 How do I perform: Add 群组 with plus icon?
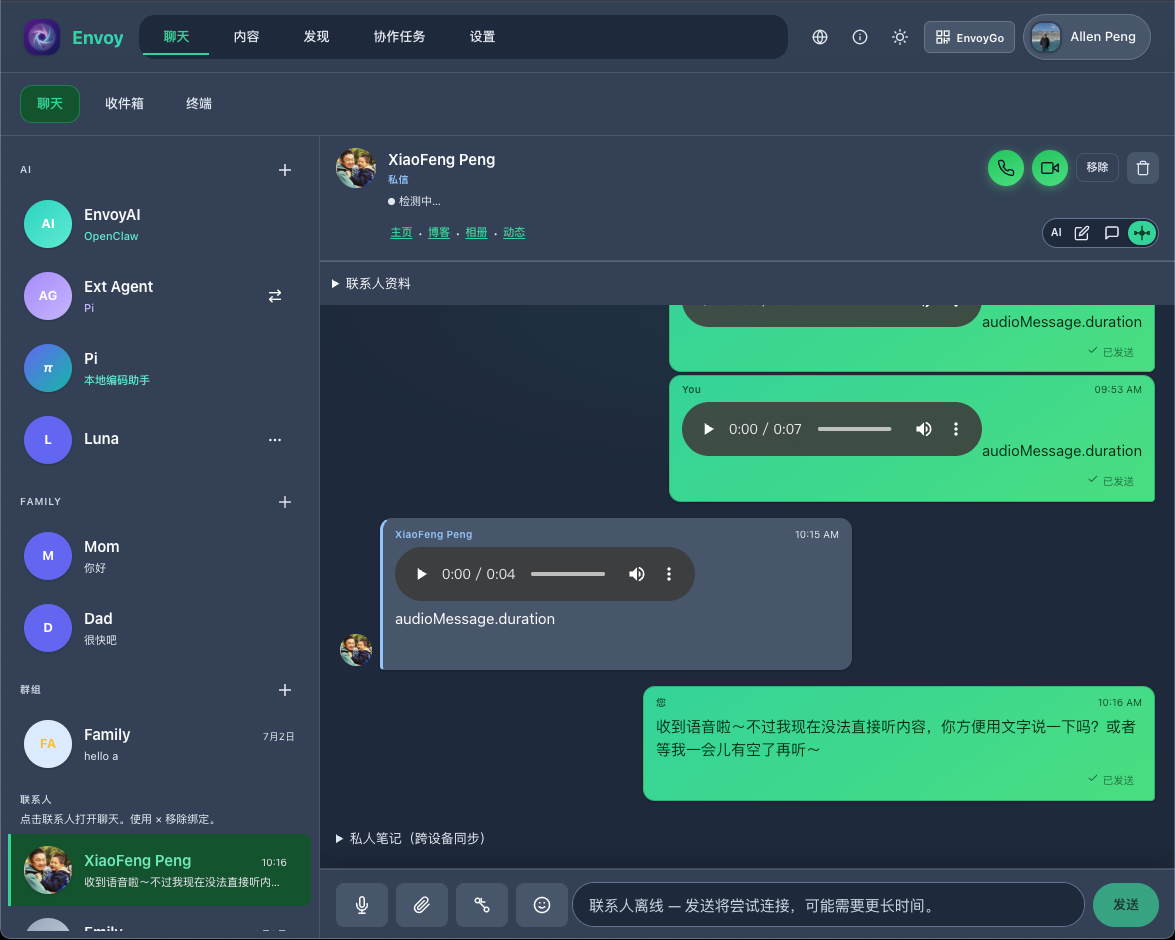285,690
